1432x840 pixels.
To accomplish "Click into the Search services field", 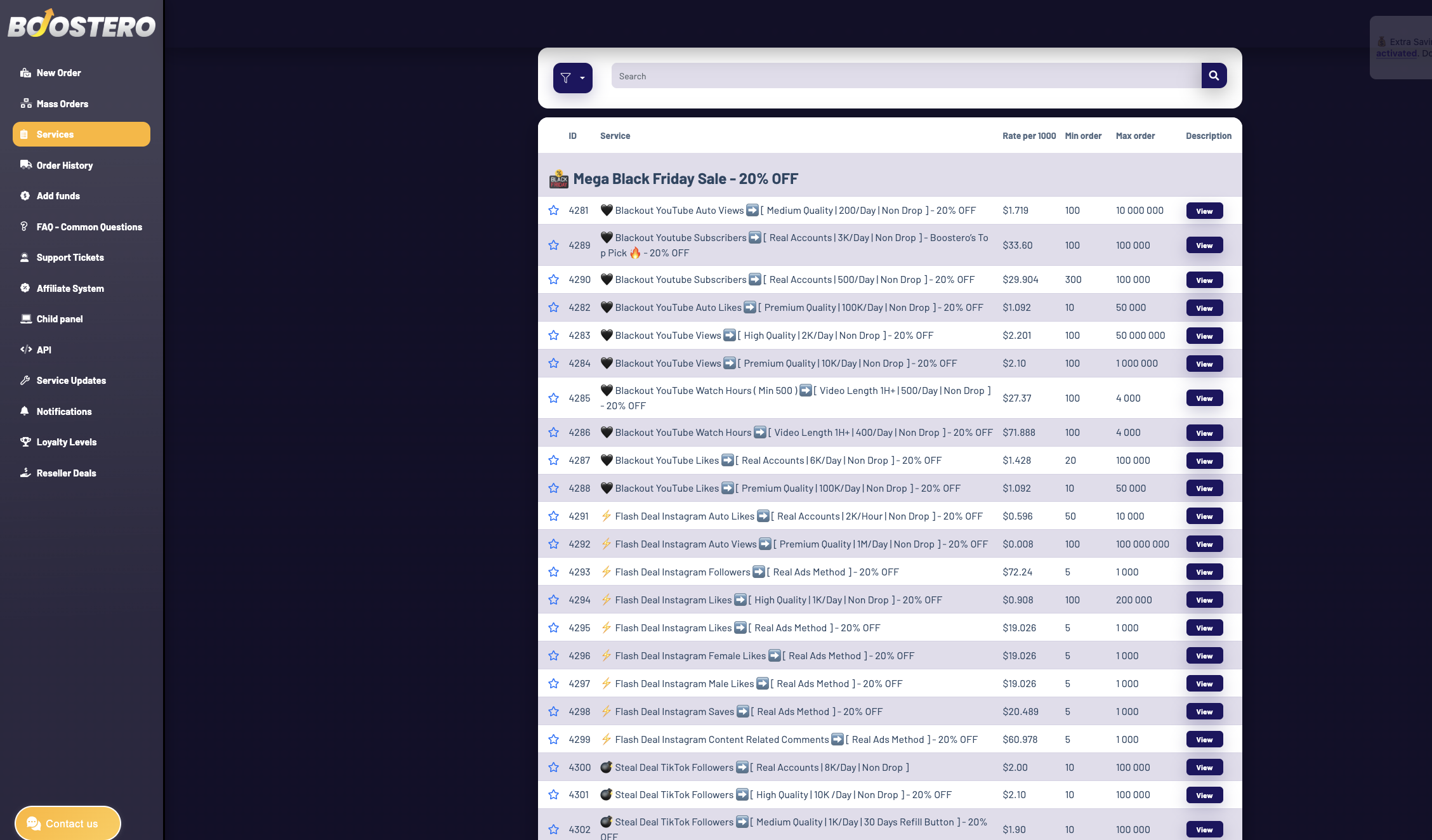I will point(905,76).
